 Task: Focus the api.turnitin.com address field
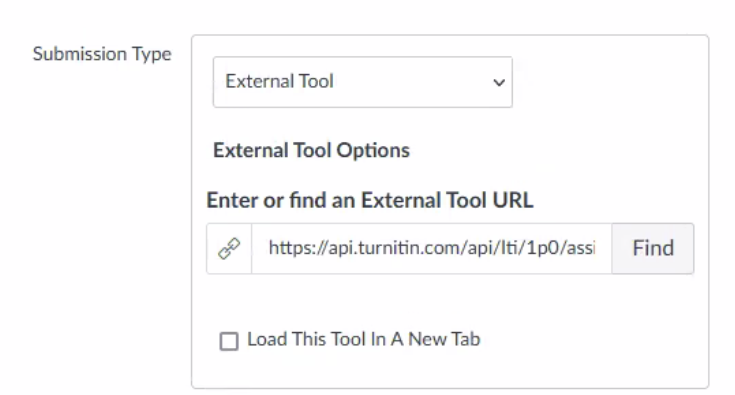pos(432,248)
